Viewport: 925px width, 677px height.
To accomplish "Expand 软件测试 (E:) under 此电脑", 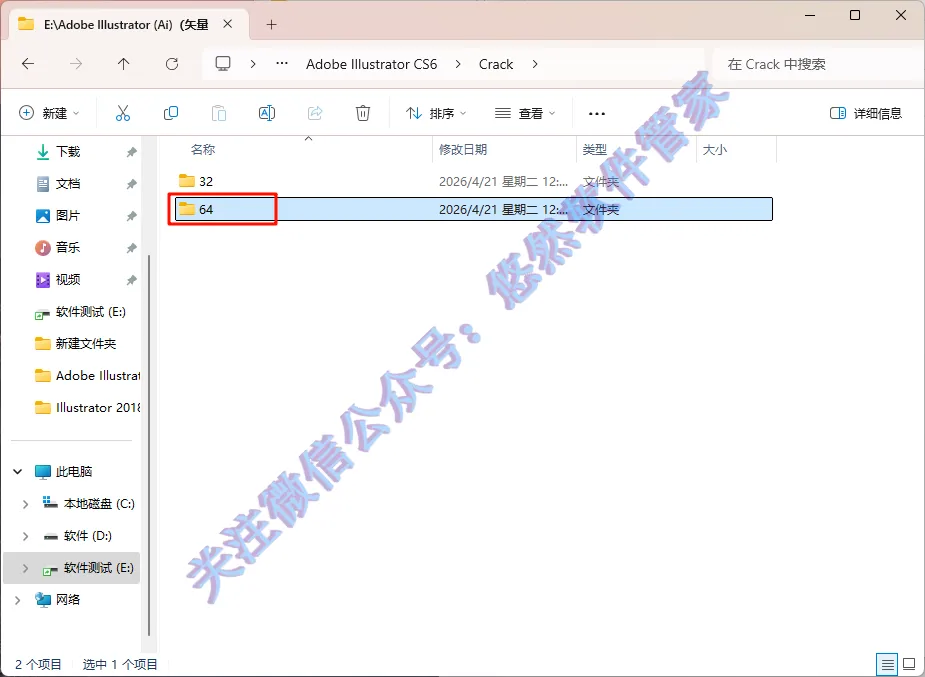I will click(25, 568).
